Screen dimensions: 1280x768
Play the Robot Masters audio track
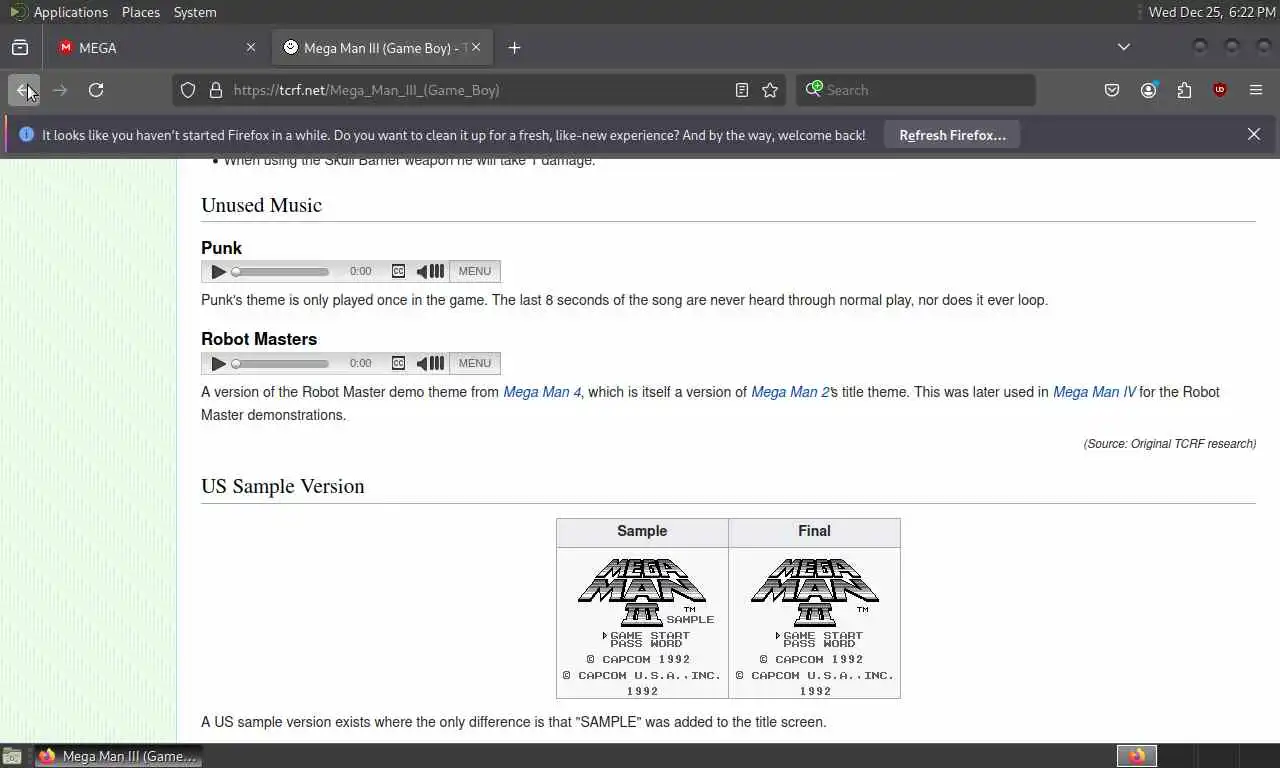[x=219, y=363]
